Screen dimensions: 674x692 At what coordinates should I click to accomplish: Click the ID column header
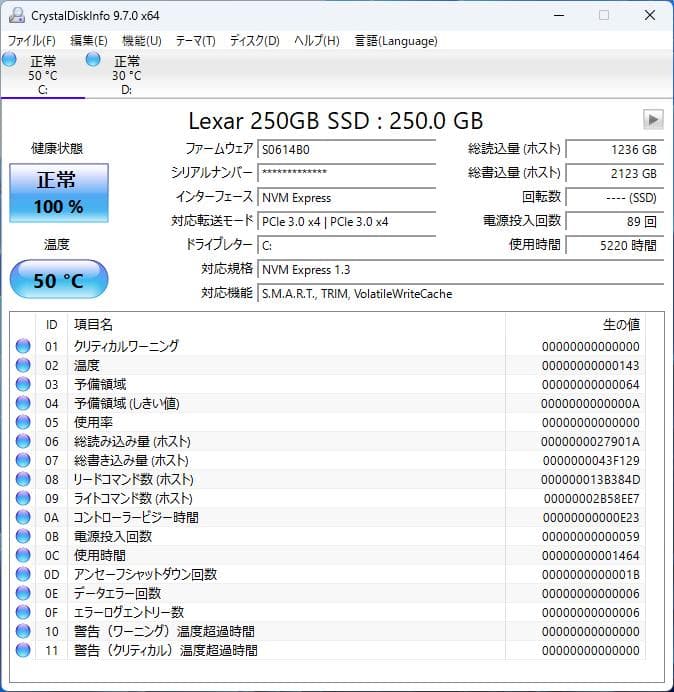[x=51, y=325]
